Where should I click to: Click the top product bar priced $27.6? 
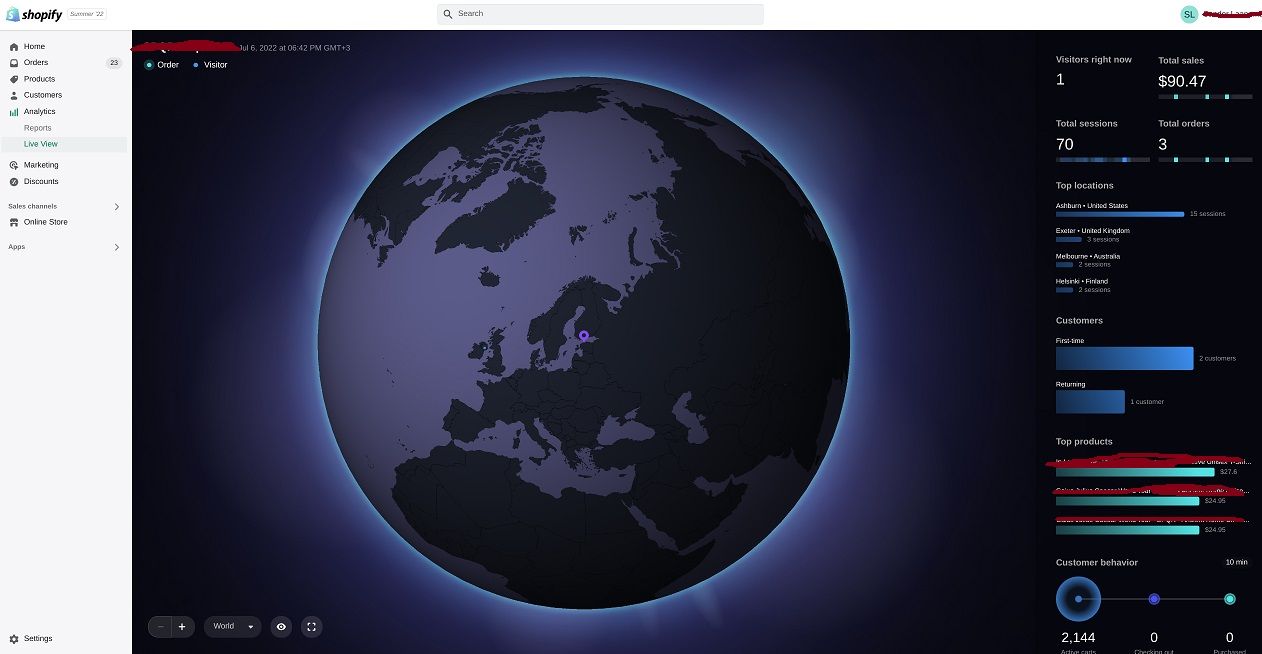[x=1135, y=472]
